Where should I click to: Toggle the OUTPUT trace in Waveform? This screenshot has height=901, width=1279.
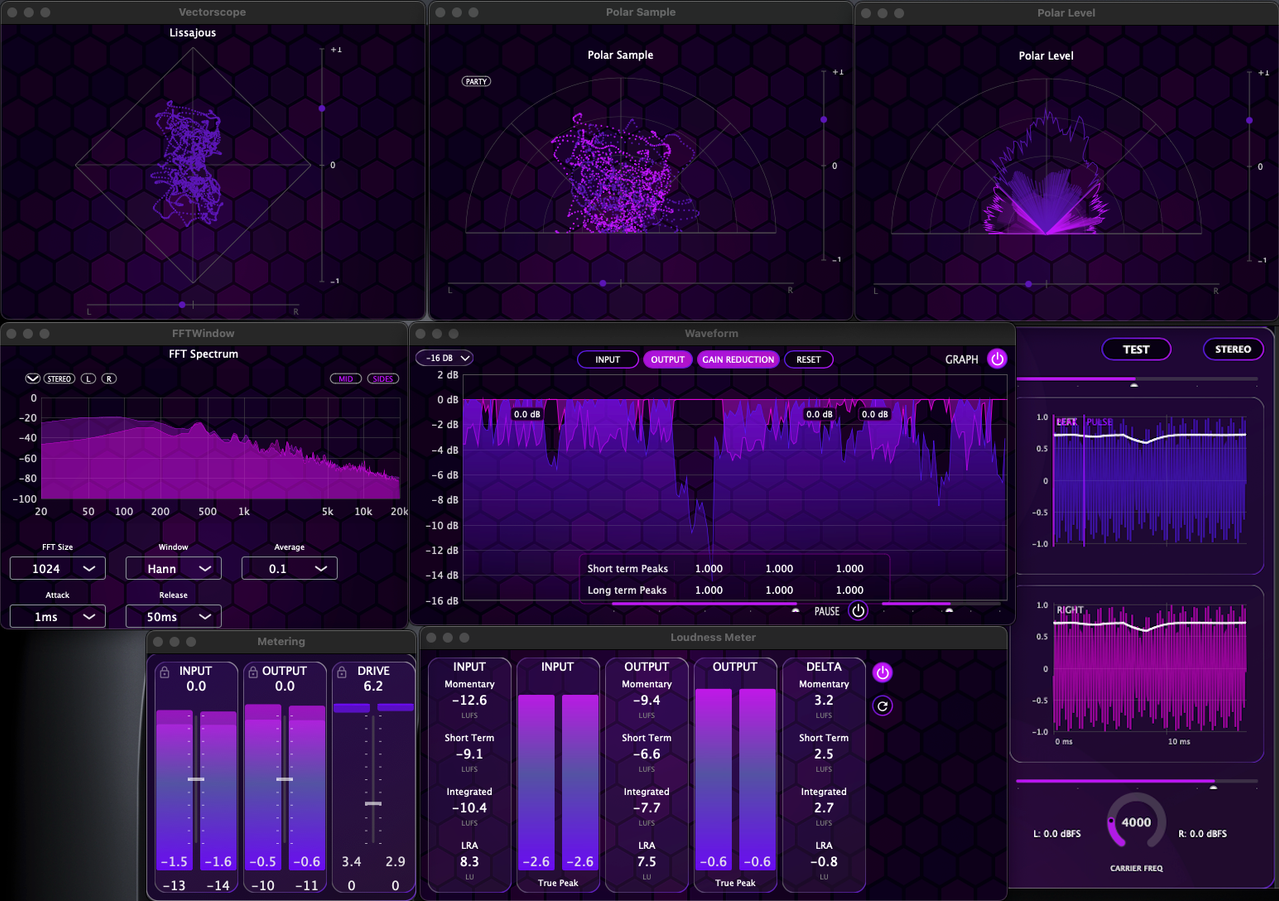point(668,360)
